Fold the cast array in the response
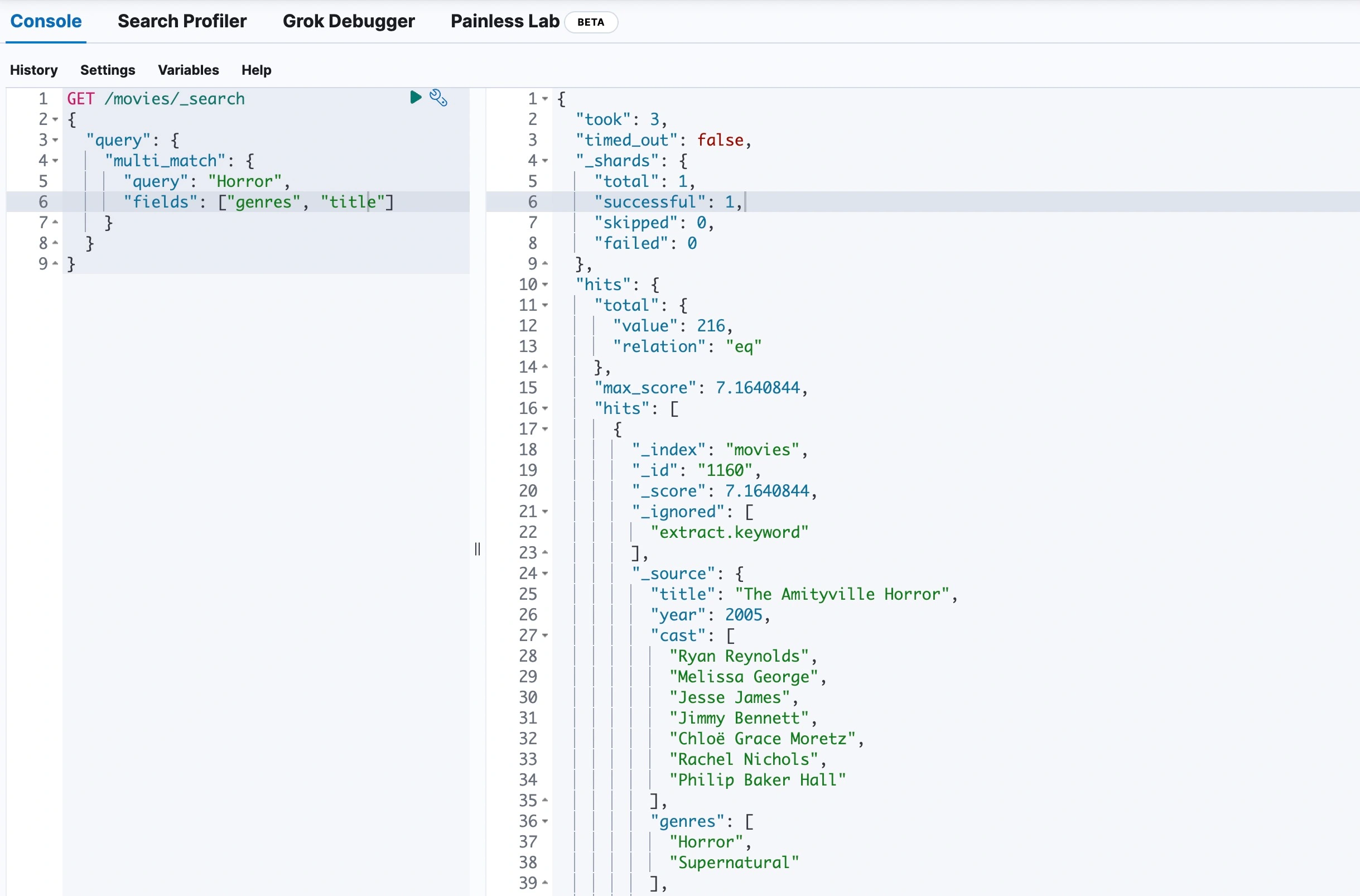The image size is (1360, 896). tap(545, 635)
